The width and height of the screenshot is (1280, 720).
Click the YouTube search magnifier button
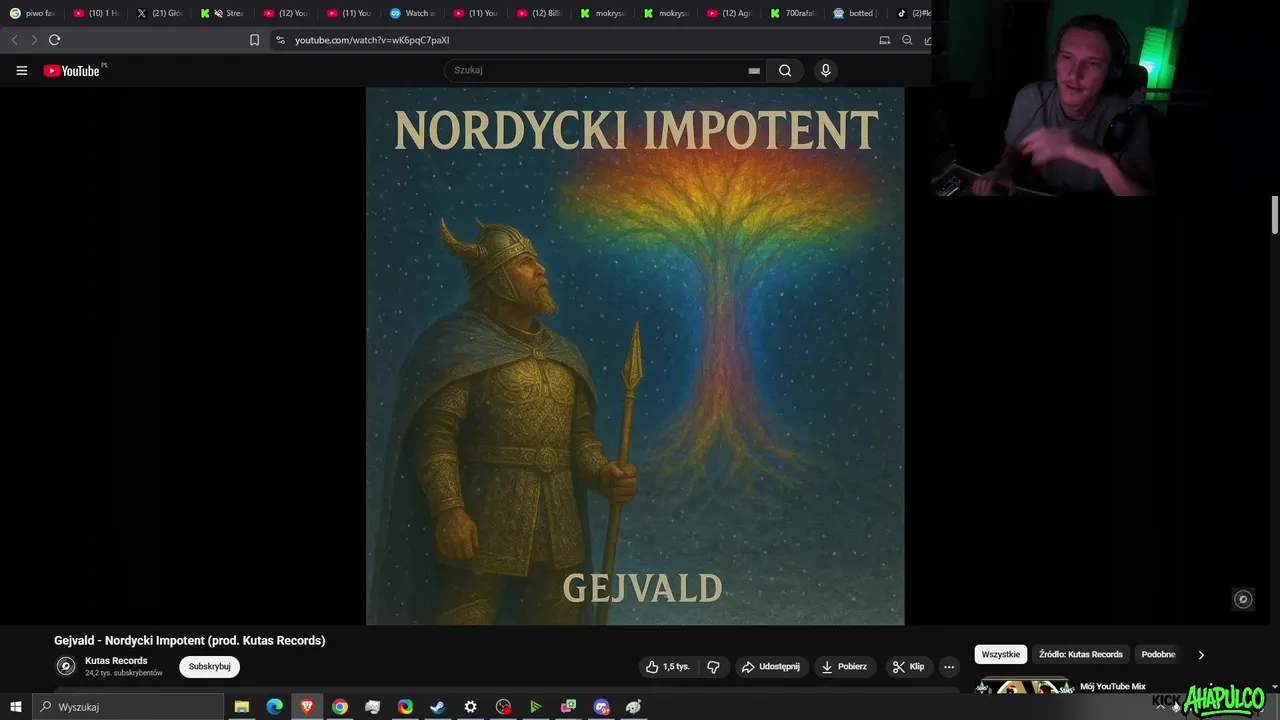(x=785, y=70)
